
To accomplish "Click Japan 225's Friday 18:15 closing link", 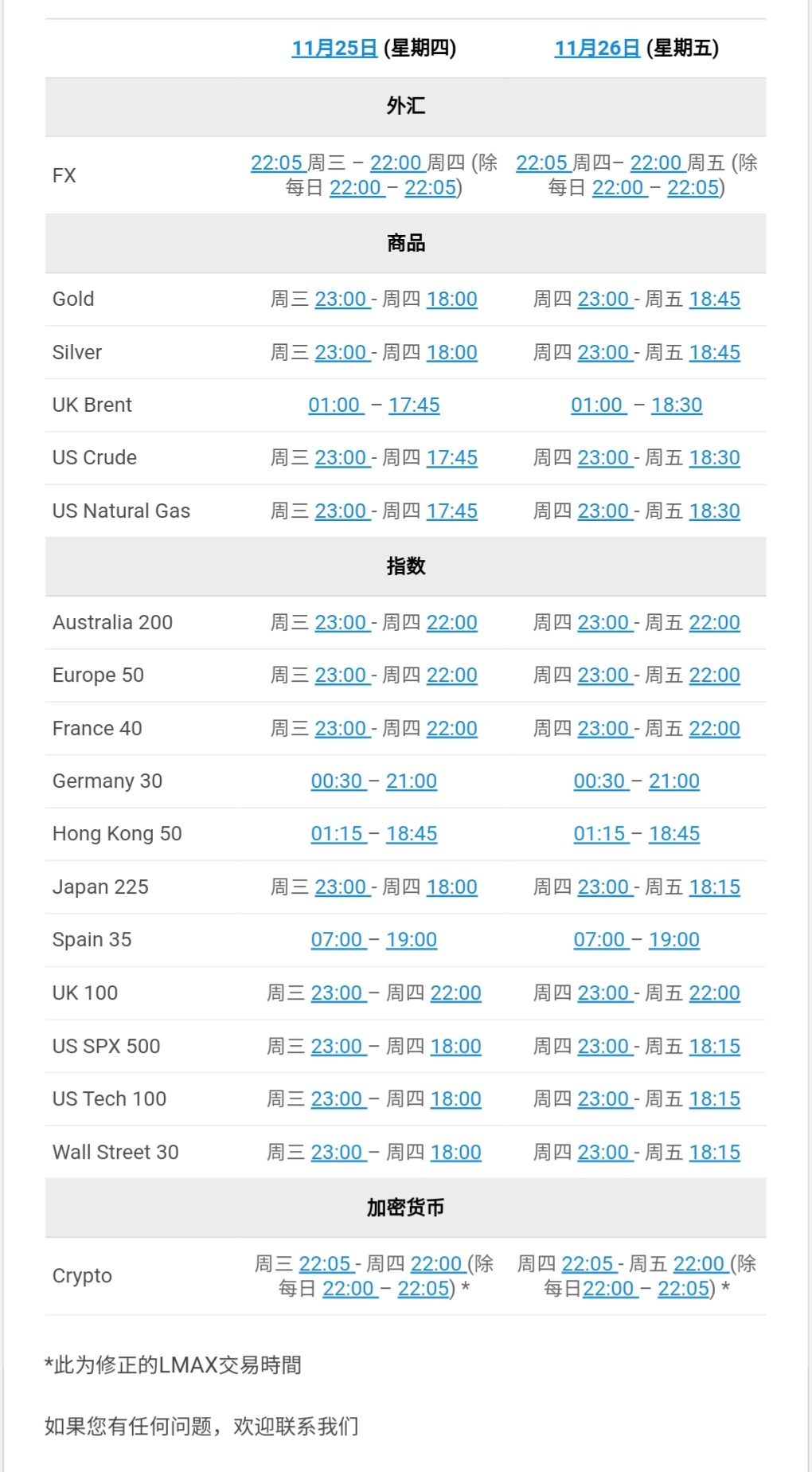I will (x=714, y=887).
